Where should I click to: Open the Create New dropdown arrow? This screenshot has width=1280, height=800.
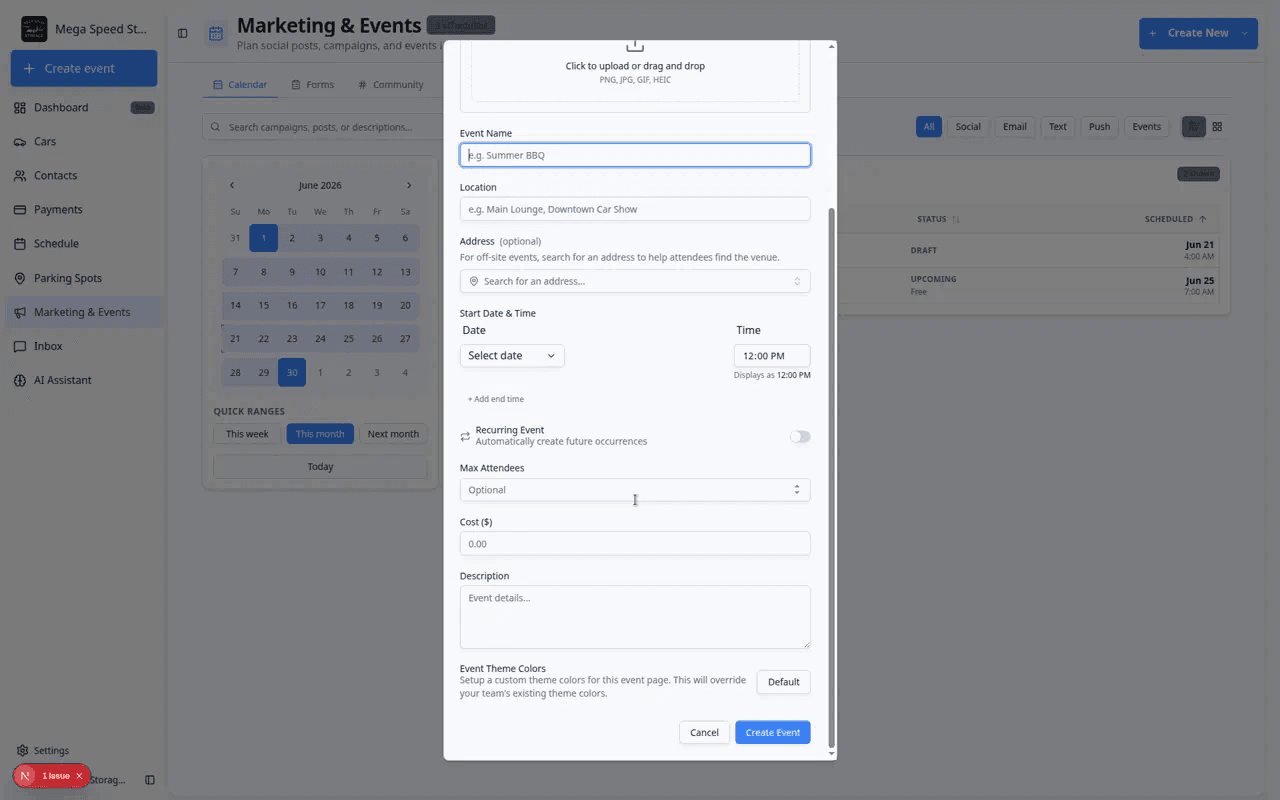[x=1245, y=33]
